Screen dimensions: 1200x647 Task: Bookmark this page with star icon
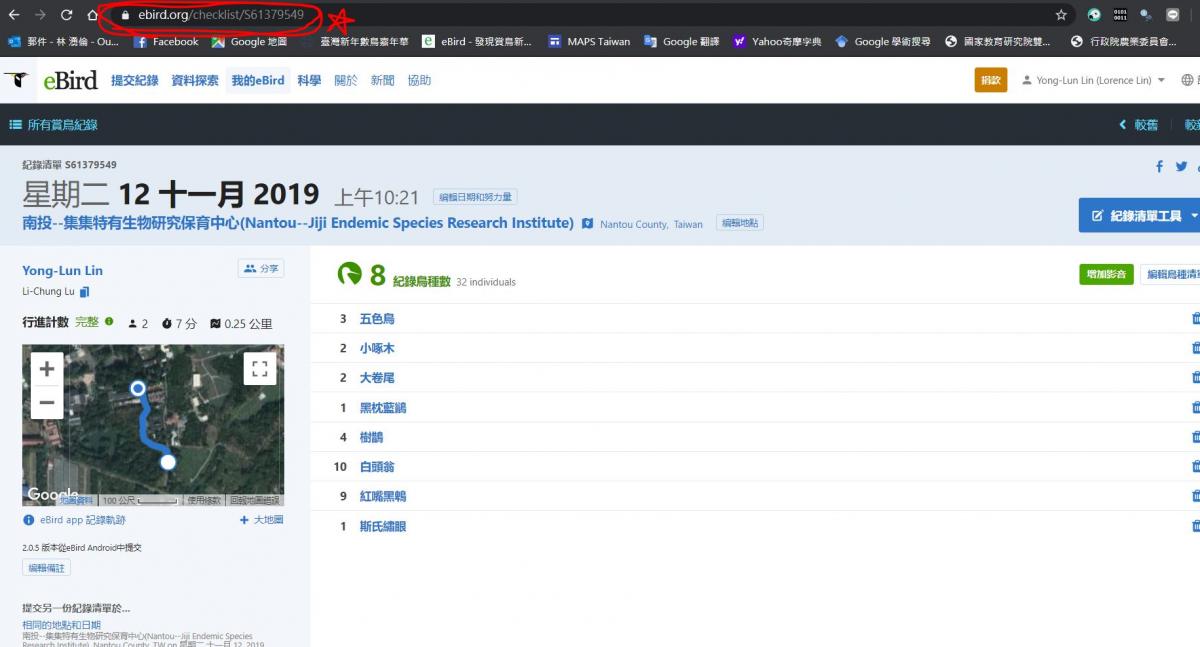[1061, 15]
